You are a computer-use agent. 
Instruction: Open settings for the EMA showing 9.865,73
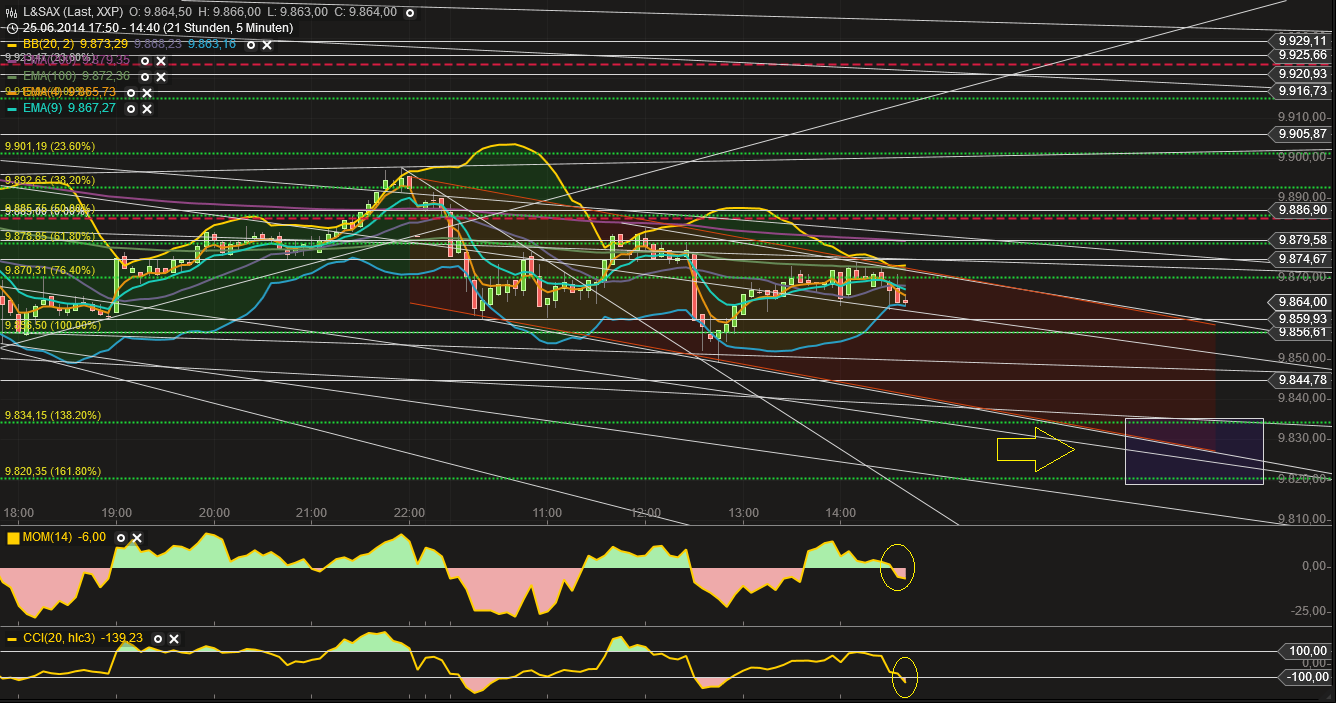(131, 92)
